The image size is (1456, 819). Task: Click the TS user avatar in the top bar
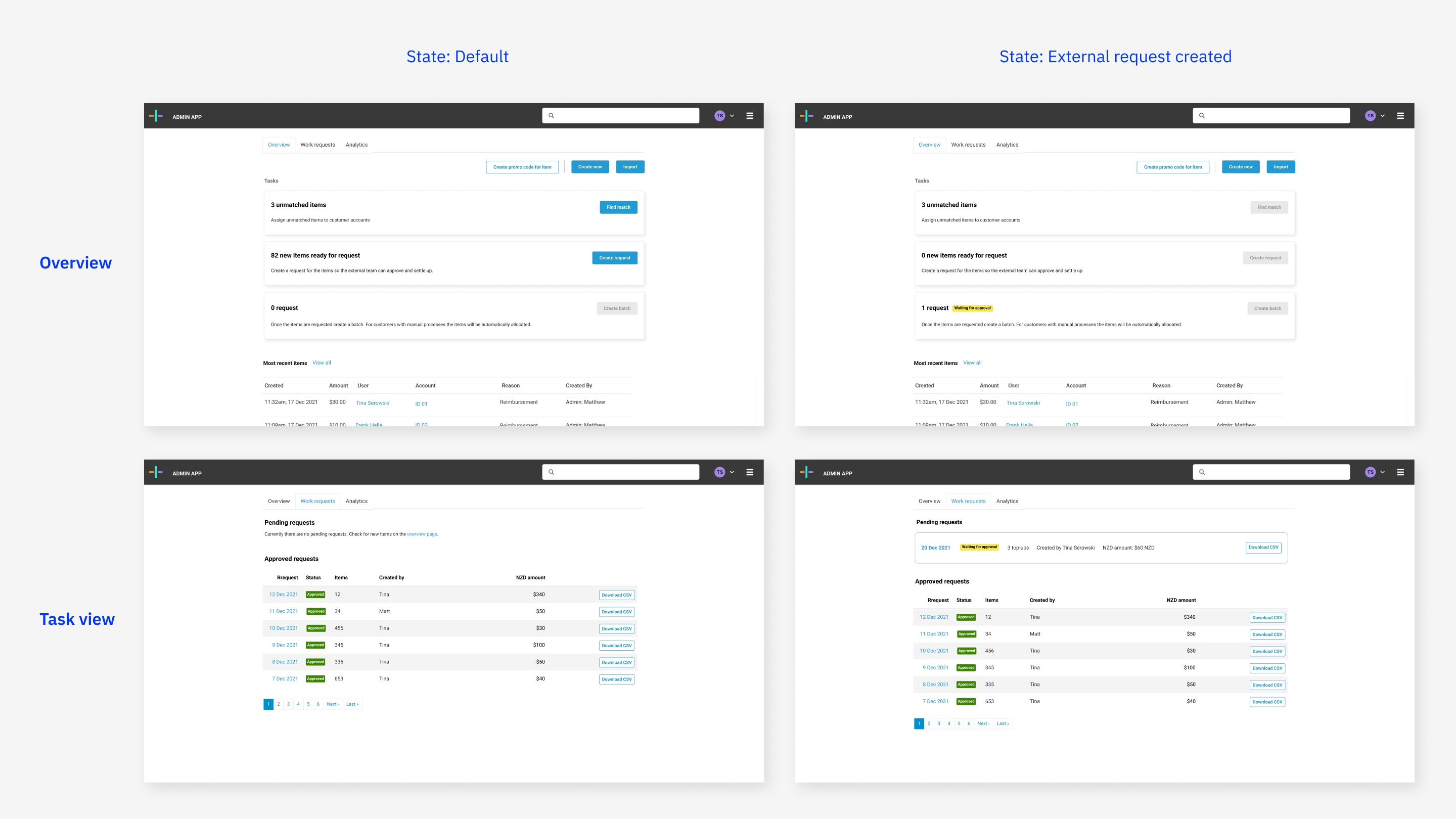click(719, 115)
